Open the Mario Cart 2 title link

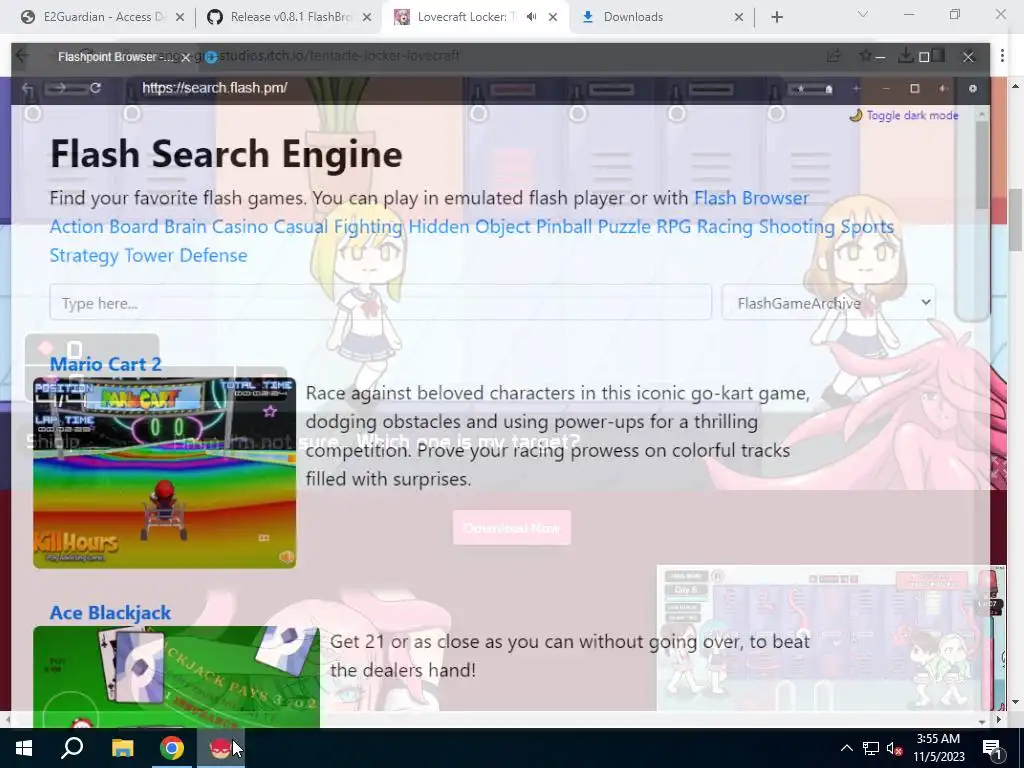click(x=105, y=364)
